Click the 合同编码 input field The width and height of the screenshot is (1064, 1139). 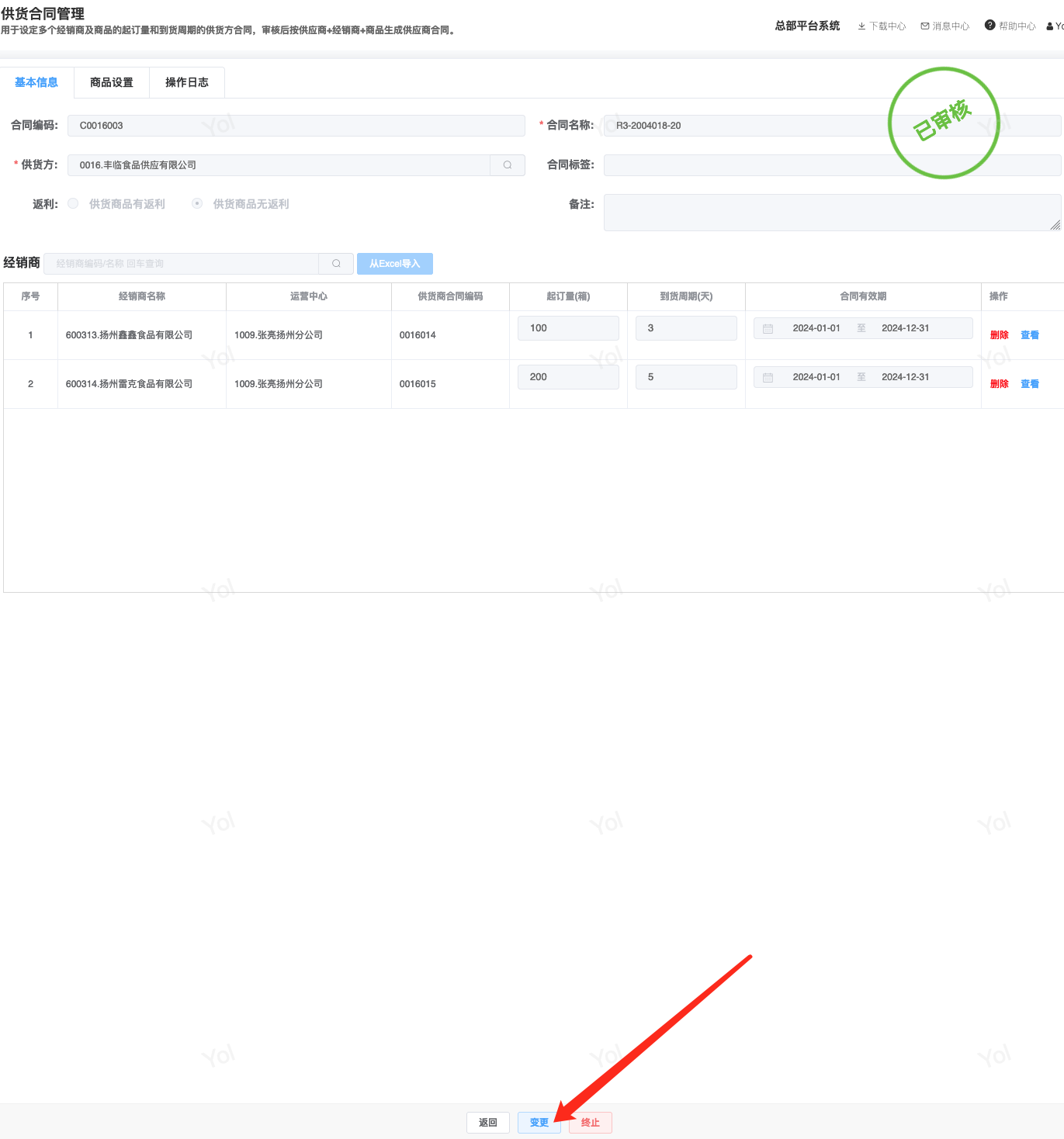[296, 126]
